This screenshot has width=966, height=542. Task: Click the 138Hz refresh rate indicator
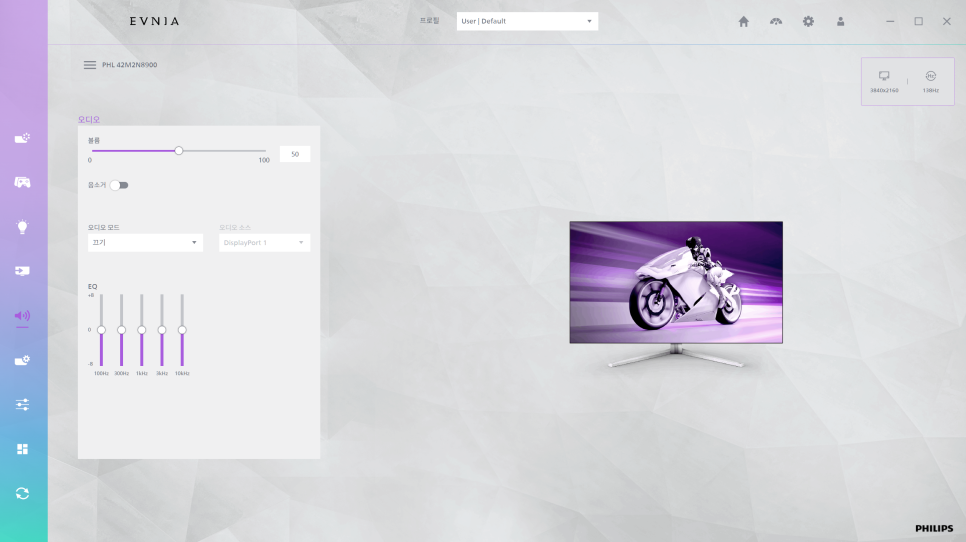930,81
